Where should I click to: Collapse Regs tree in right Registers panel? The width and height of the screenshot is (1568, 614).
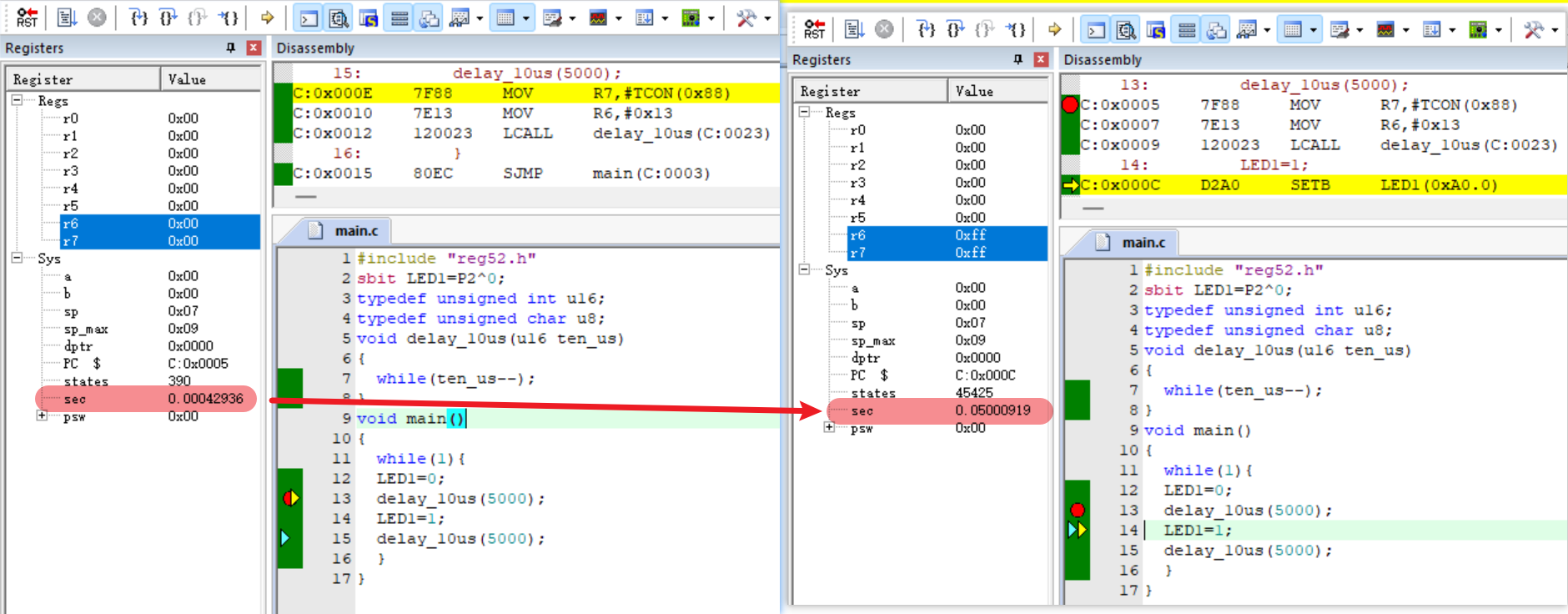pyautogui.click(x=804, y=112)
